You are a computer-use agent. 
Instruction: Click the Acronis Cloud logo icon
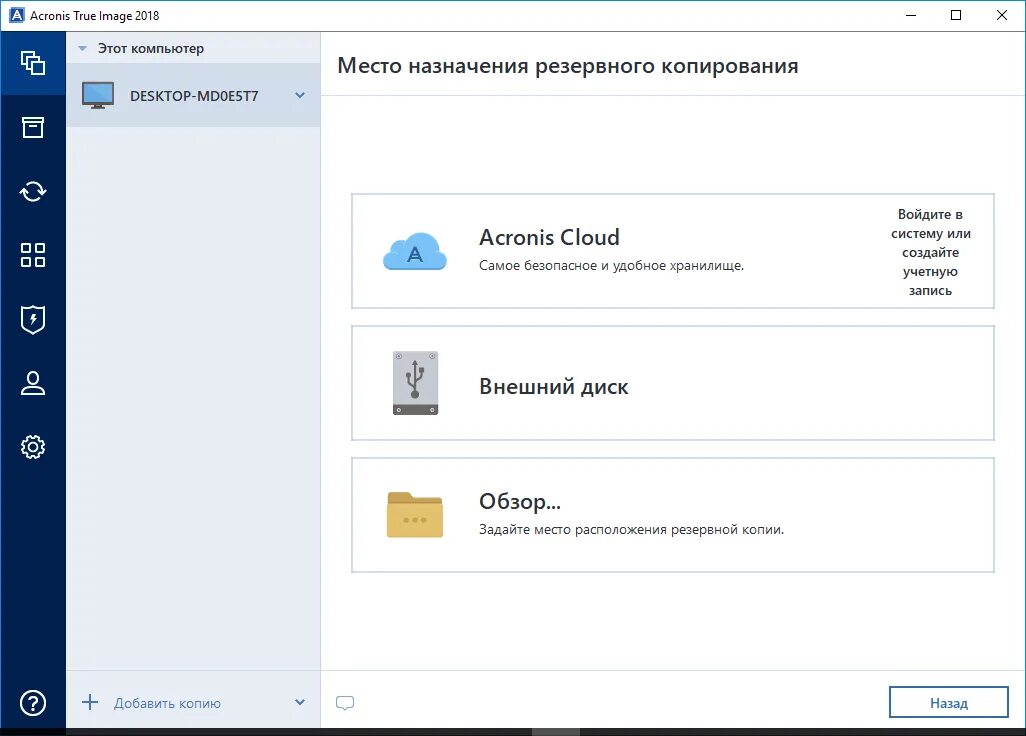click(x=415, y=251)
